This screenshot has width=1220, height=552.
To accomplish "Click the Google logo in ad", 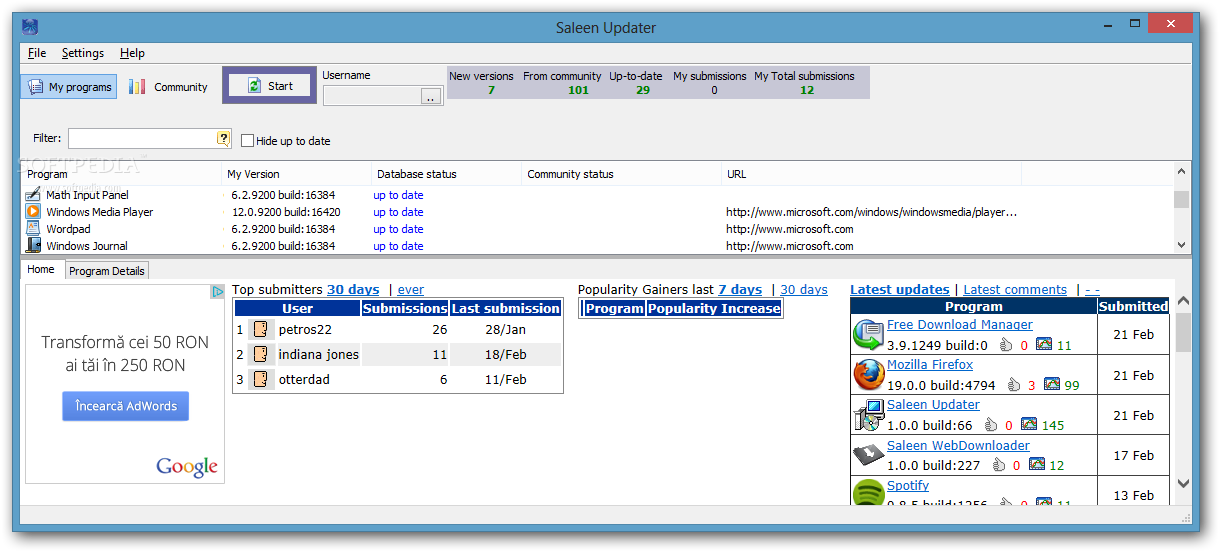I will (187, 467).
